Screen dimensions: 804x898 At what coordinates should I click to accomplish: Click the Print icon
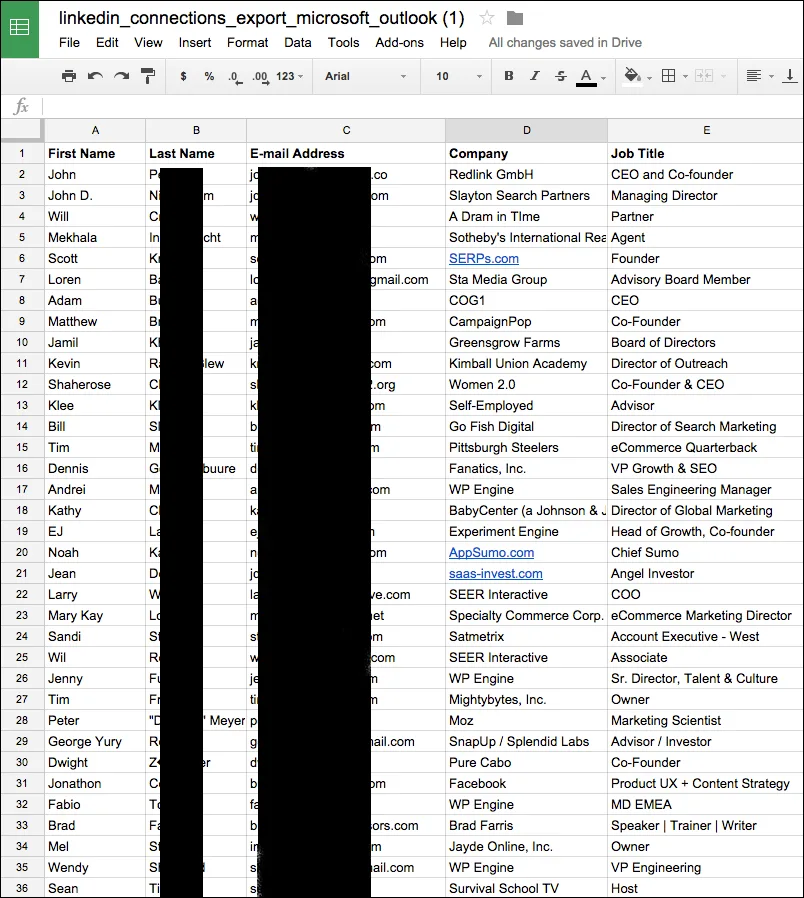click(x=69, y=76)
